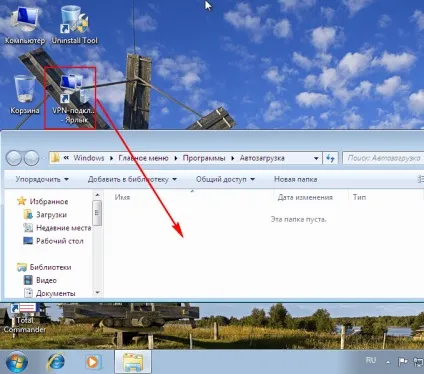The width and height of the screenshot is (424, 374).
Task: Select the Корзина recycle bin icon
Action: point(25,95)
